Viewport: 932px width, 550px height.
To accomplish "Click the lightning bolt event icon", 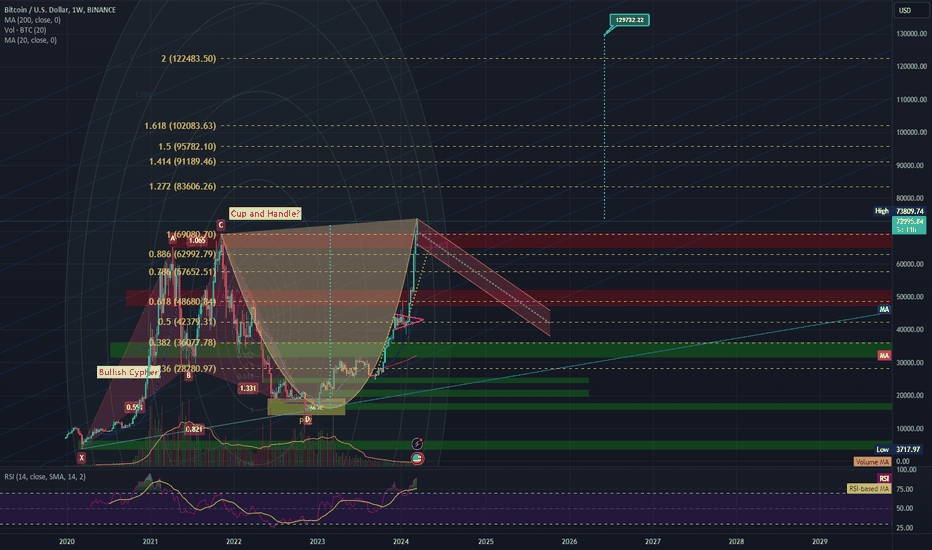I will tap(417, 444).
